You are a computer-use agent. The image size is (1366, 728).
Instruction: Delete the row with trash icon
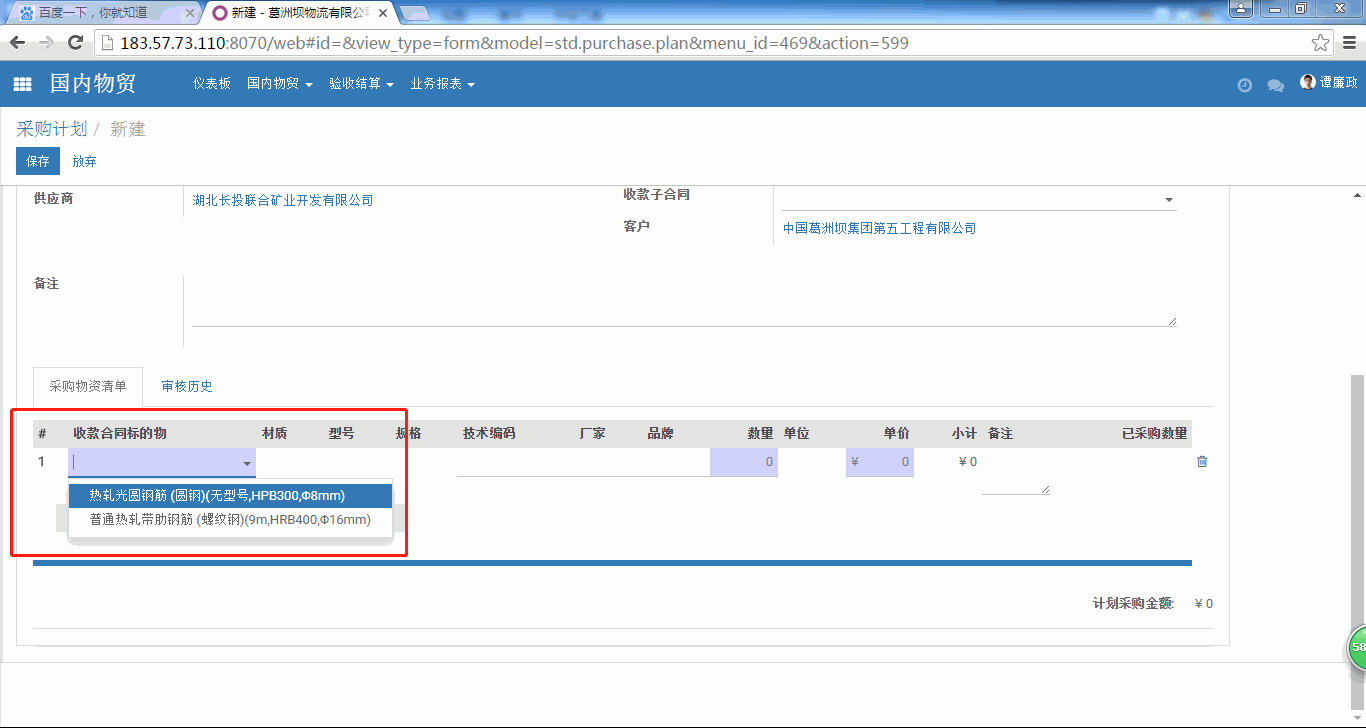point(1202,462)
